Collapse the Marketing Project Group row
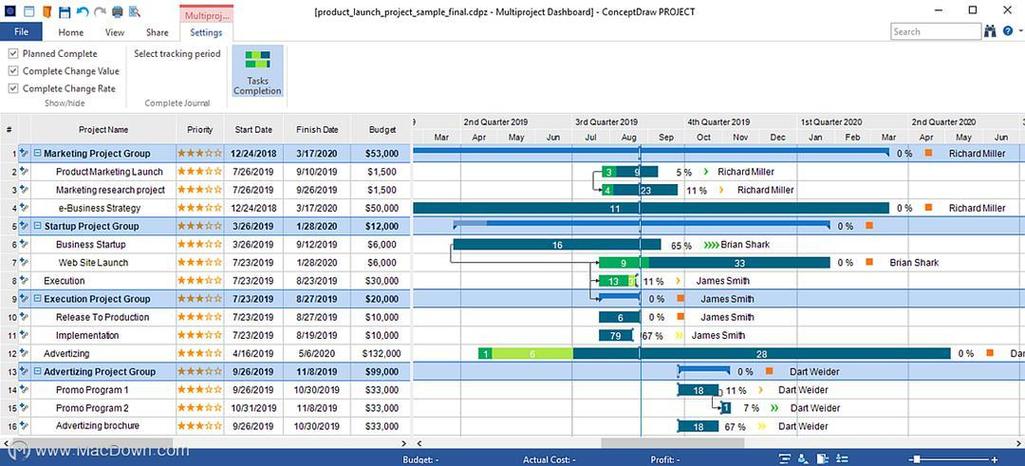 (37, 154)
